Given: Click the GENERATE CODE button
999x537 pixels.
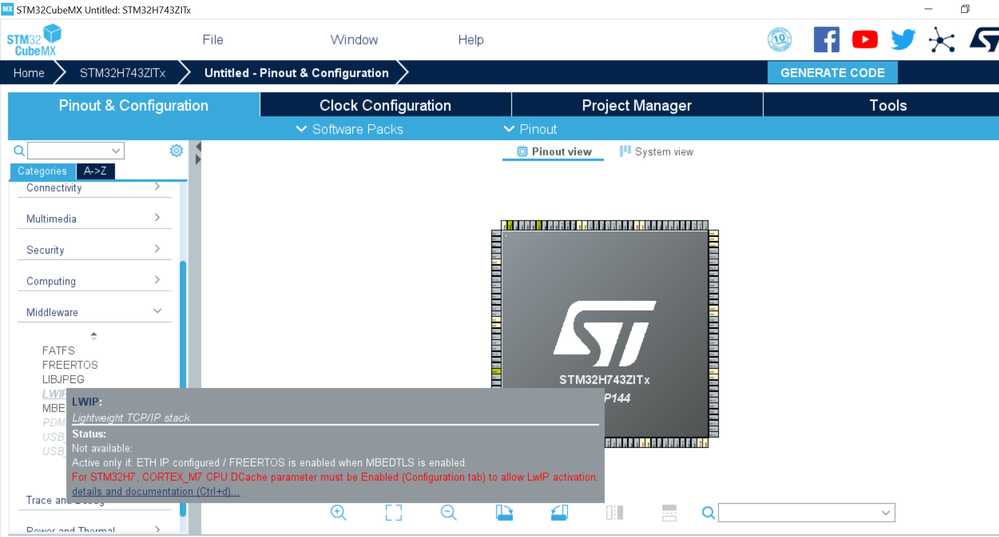Looking at the screenshot, I should (833, 73).
